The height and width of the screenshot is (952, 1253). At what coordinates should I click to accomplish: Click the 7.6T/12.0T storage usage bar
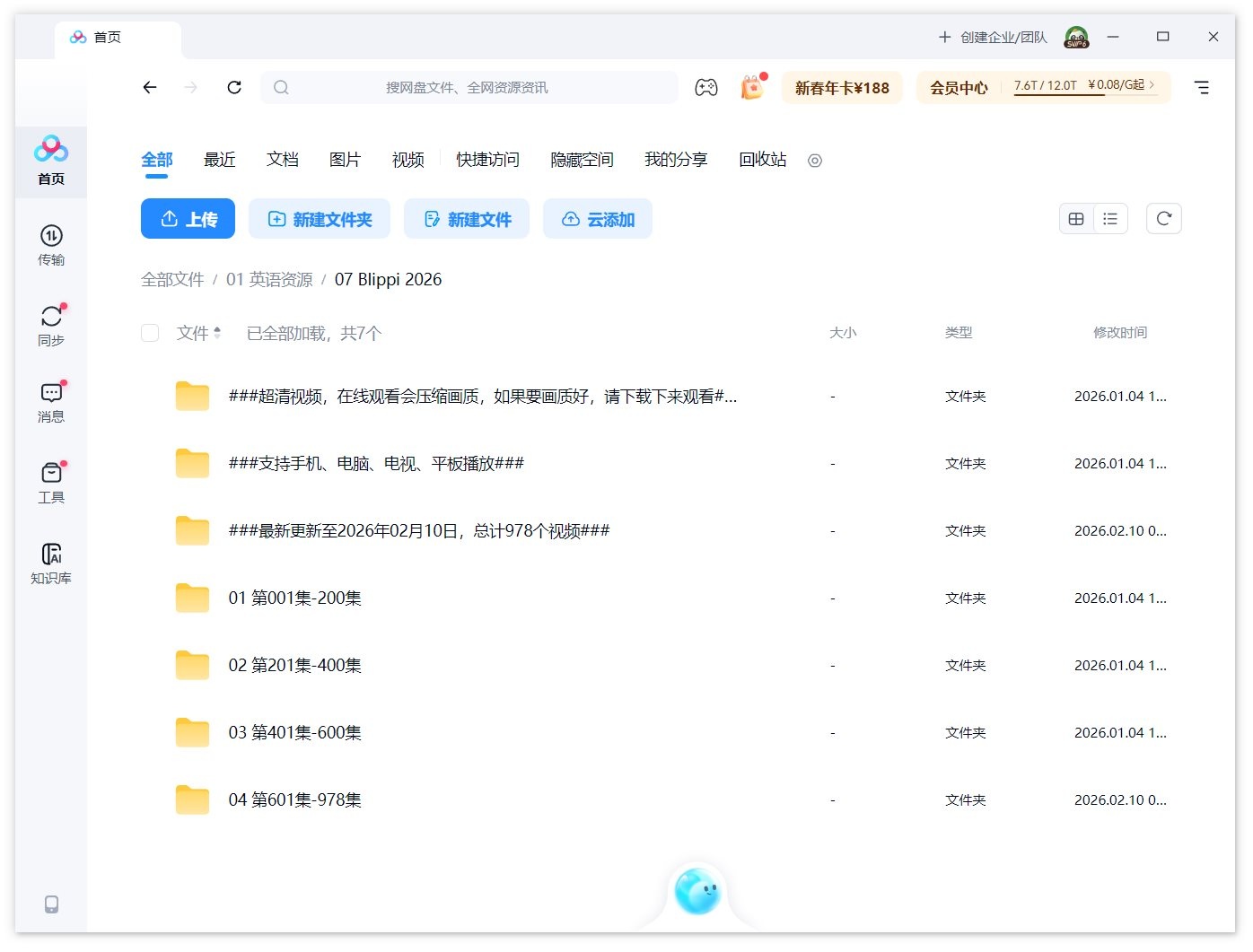pos(1046,87)
